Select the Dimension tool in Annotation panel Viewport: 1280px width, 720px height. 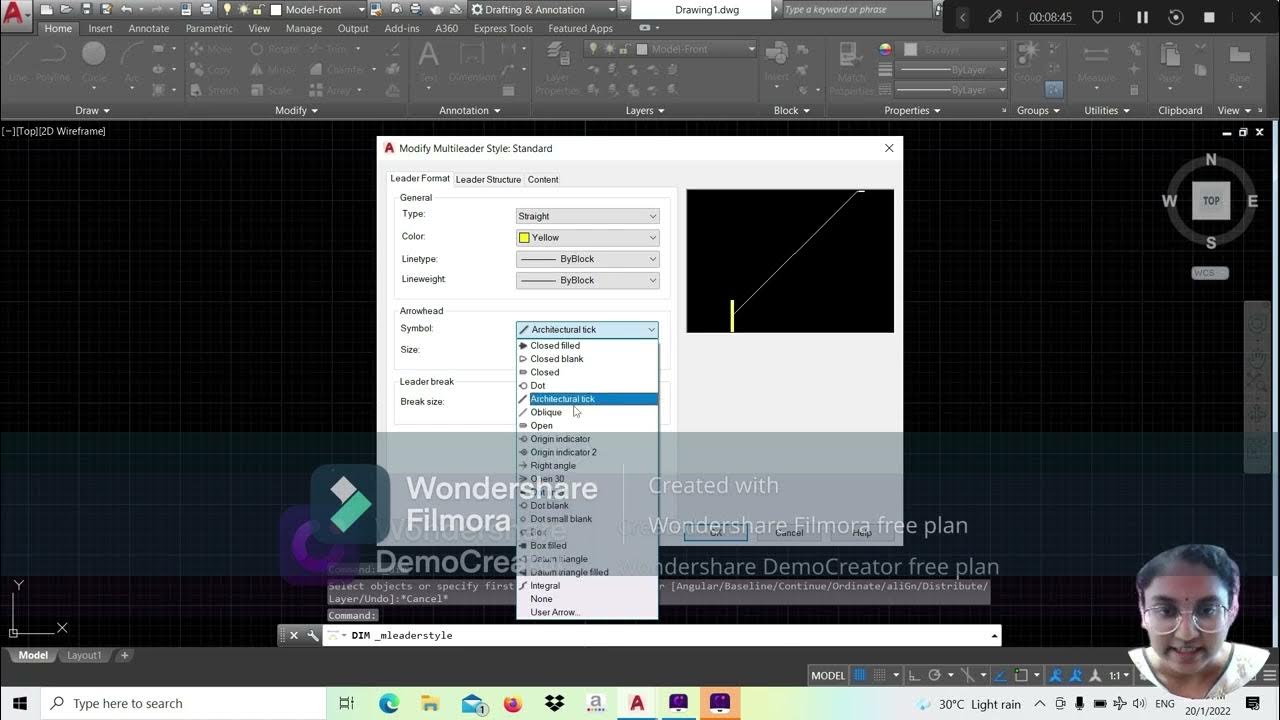point(472,62)
